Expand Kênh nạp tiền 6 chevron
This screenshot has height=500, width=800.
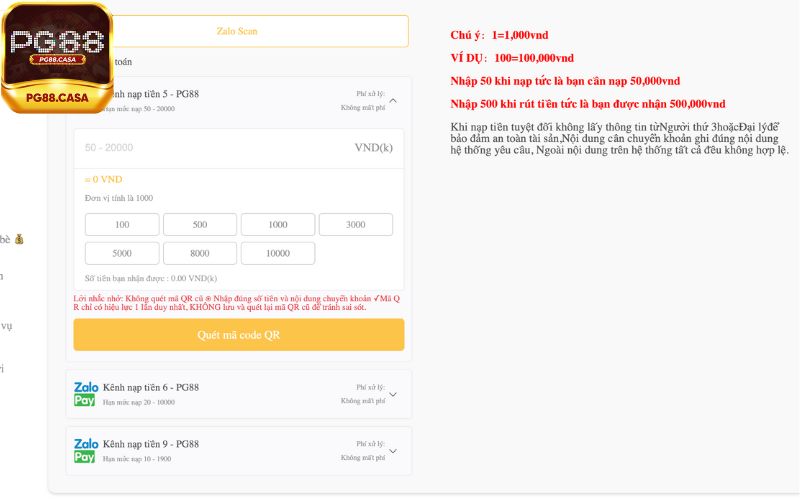[x=393, y=394]
